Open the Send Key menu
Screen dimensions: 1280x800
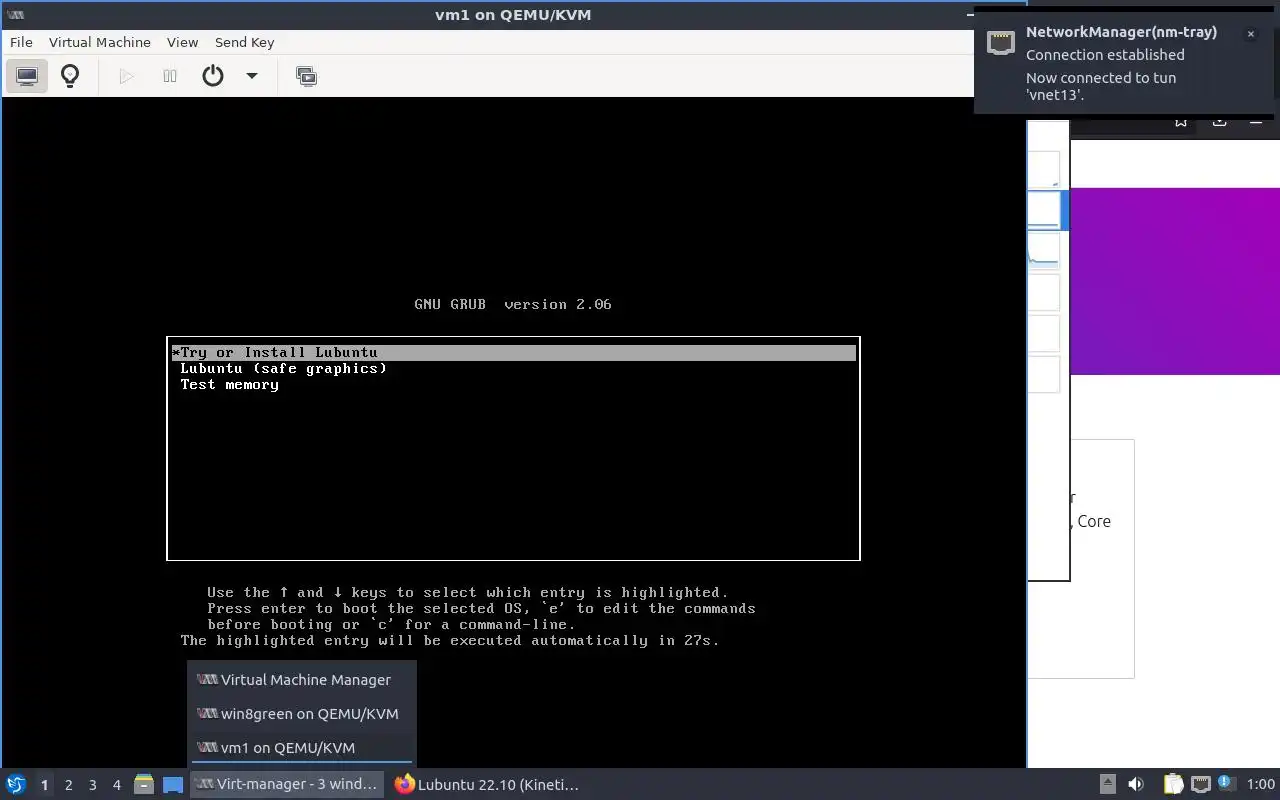[244, 42]
